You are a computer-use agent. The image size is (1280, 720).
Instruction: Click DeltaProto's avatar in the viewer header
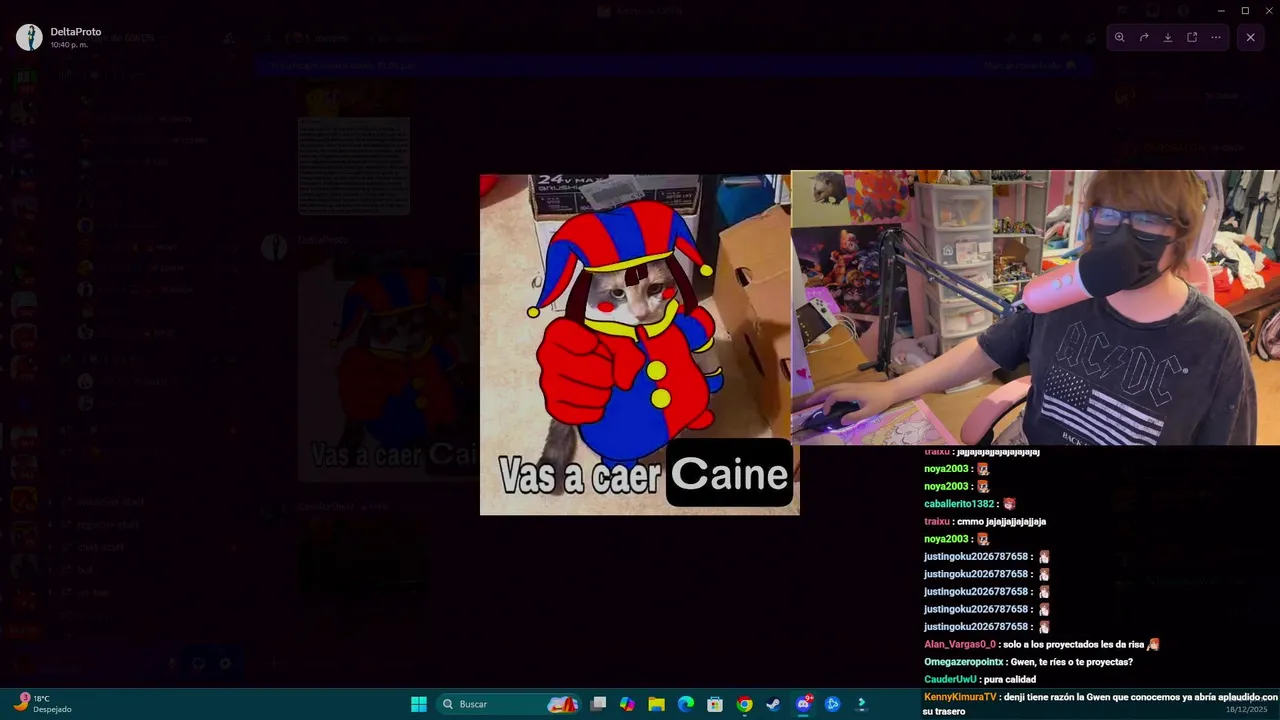[29, 37]
